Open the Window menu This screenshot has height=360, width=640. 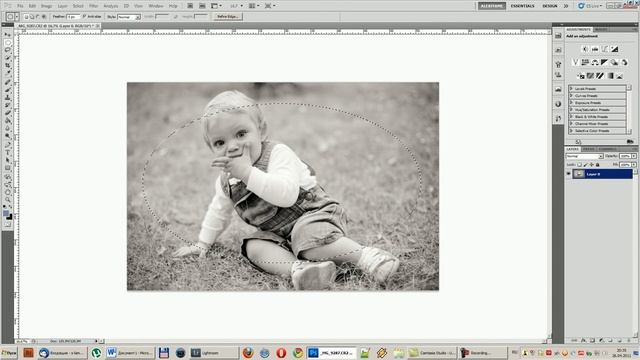(156, 6)
